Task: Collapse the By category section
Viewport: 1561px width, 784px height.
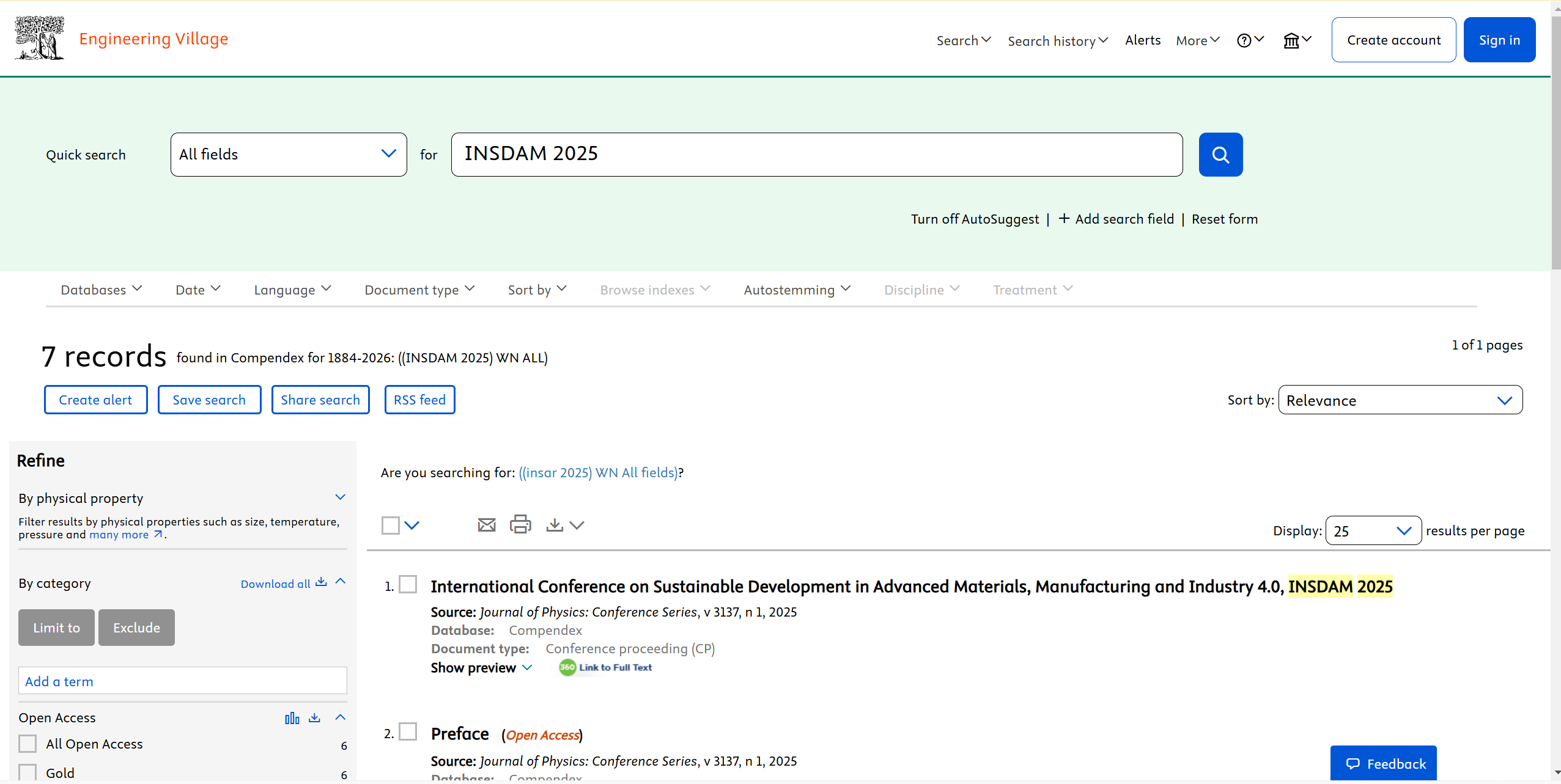Action: click(x=341, y=582)
